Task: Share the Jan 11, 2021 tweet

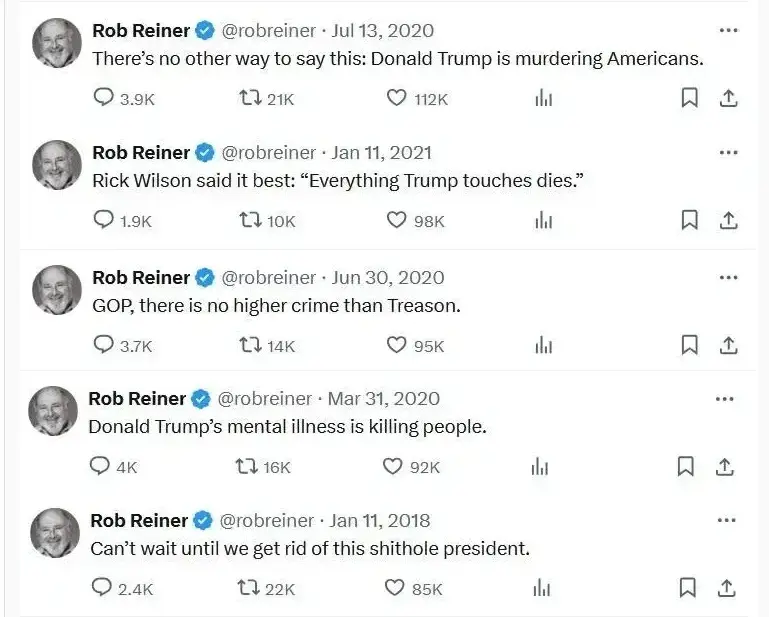Action: coord(729,220)
